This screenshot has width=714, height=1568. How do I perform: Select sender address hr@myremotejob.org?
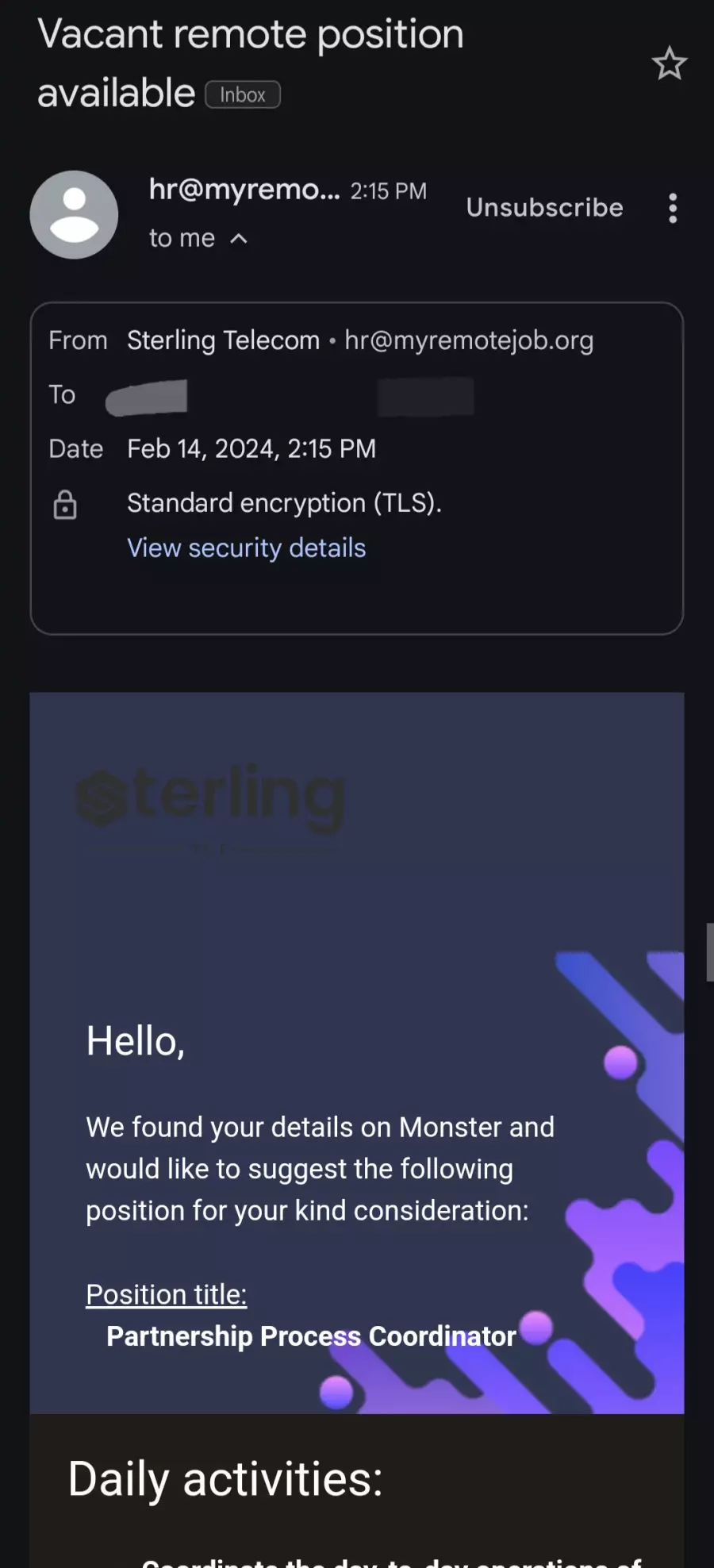(x=469, y=340)
